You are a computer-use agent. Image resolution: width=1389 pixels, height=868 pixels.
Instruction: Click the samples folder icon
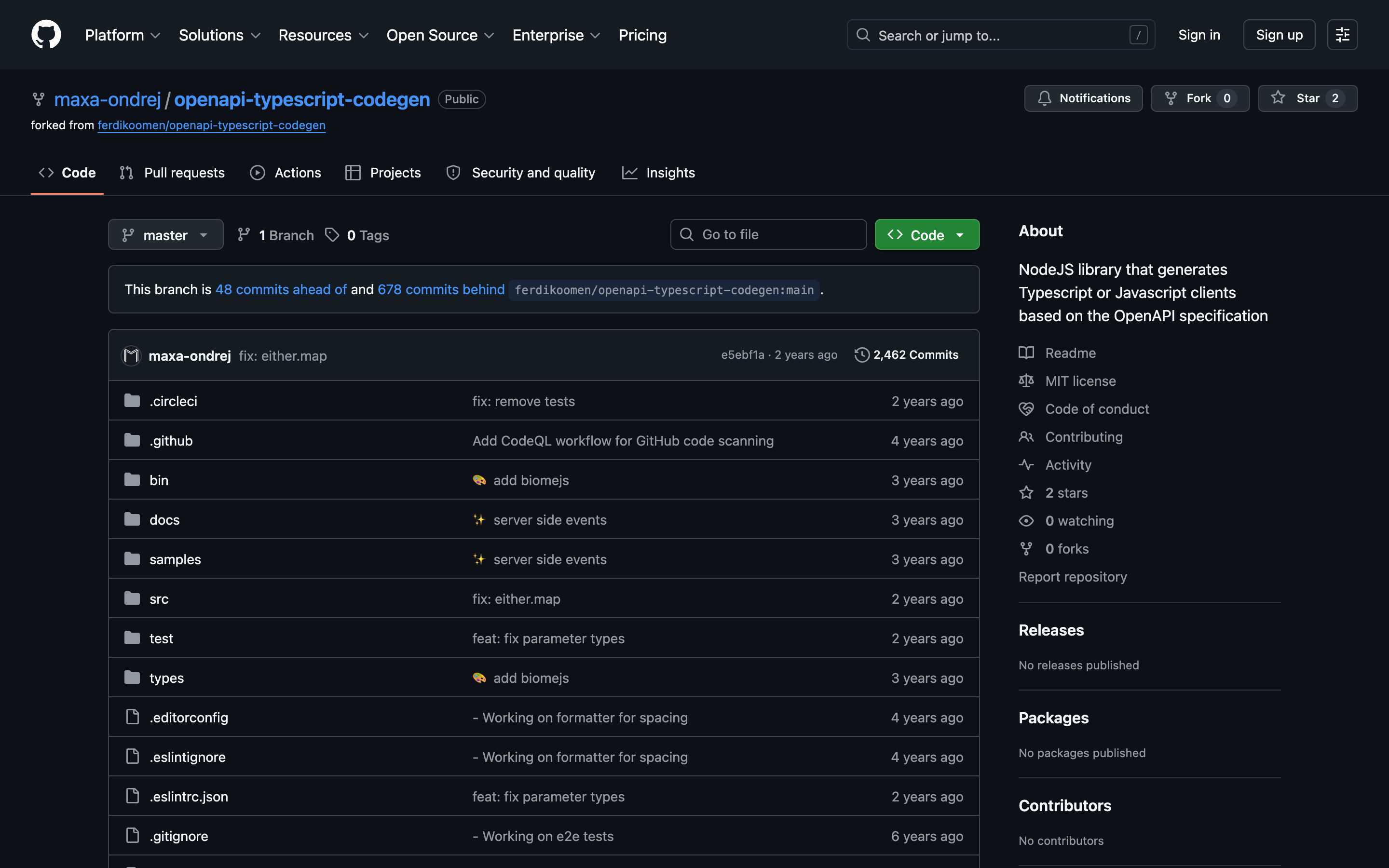pos(132,559)
